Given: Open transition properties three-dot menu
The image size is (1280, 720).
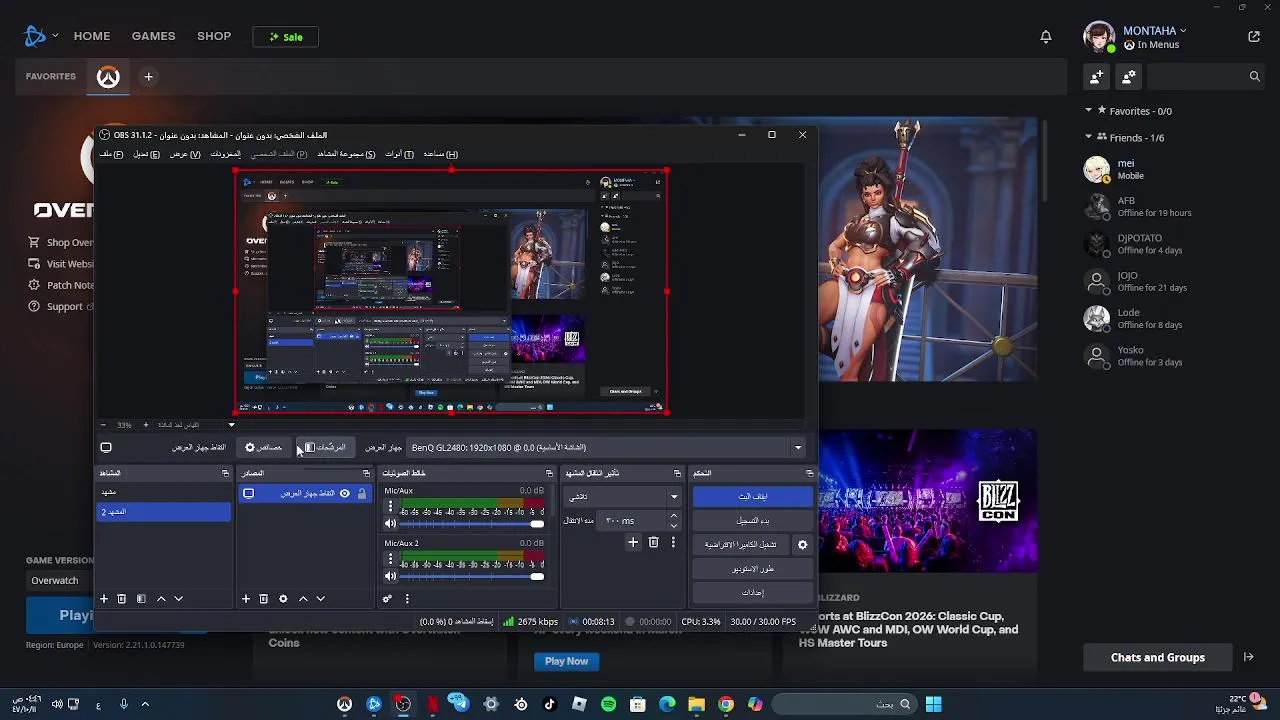Looking at the screenshot, I should click(x=673, y=542).
